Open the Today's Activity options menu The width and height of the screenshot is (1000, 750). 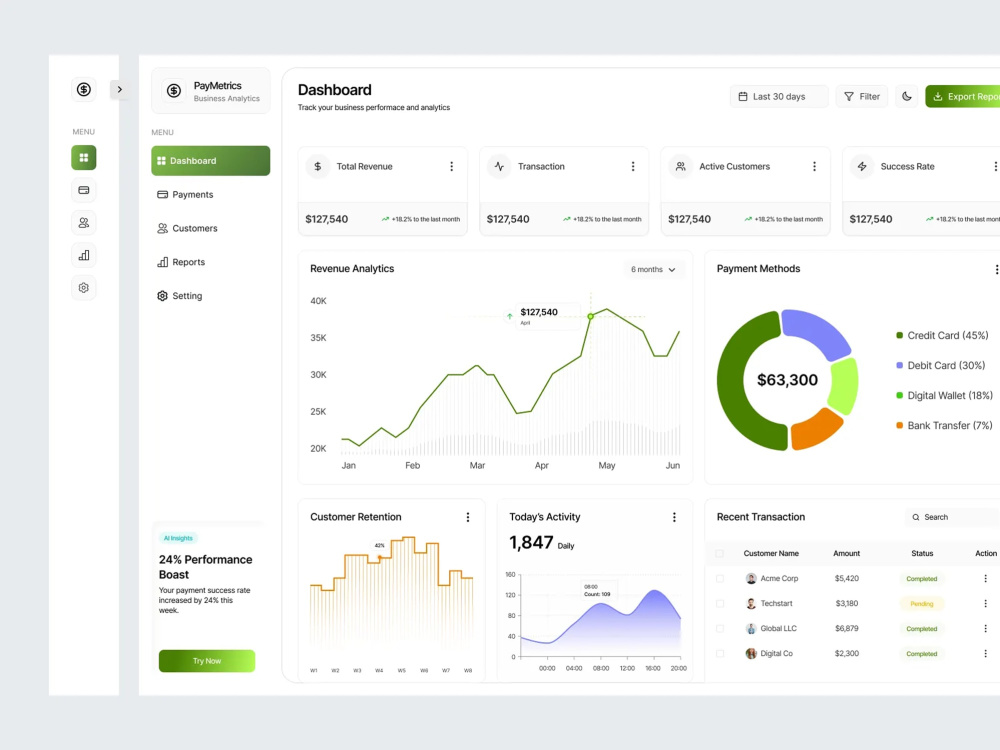674,517
